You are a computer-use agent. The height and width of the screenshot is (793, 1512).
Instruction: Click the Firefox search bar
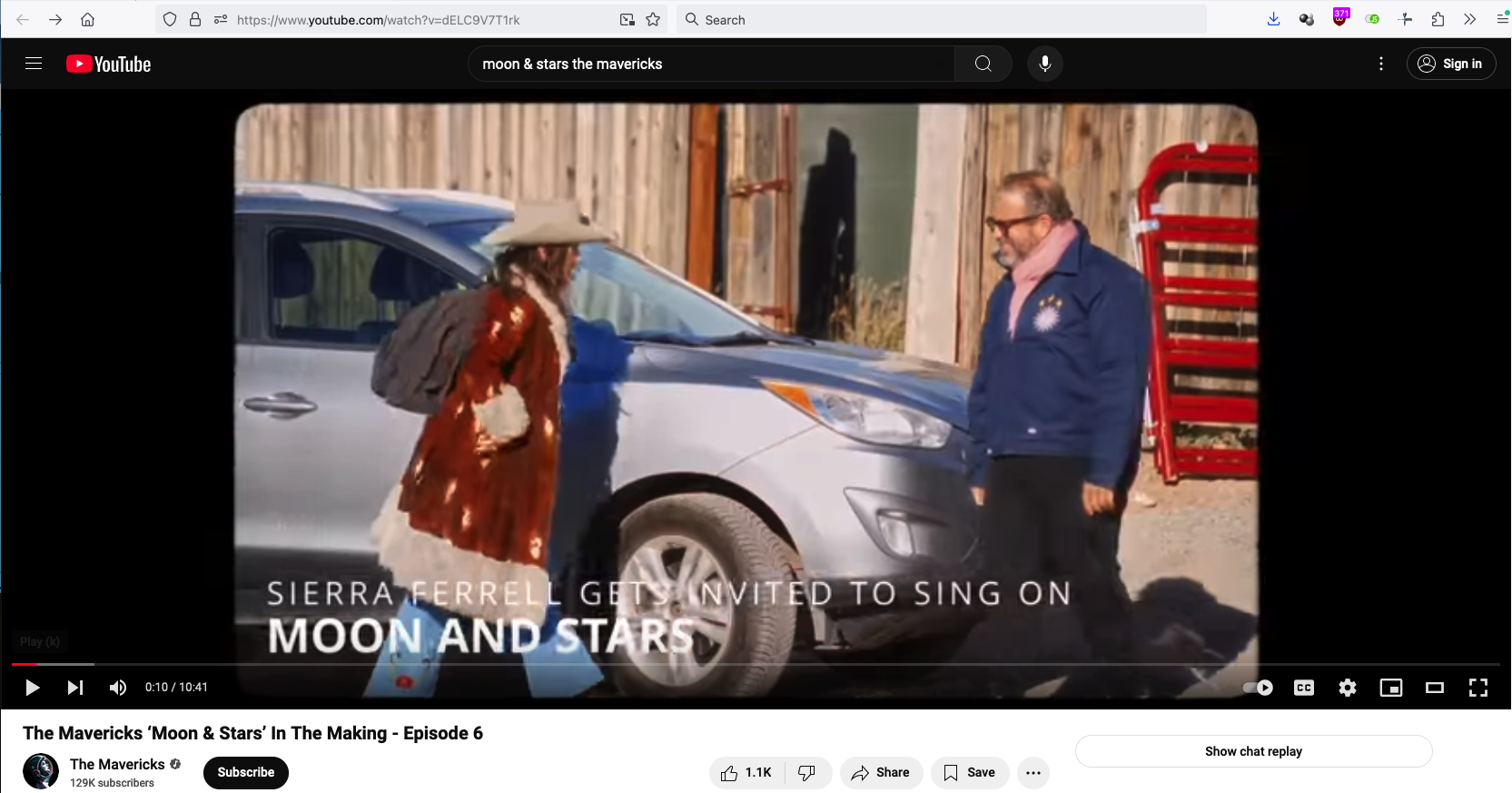click(x=942, y=19)
